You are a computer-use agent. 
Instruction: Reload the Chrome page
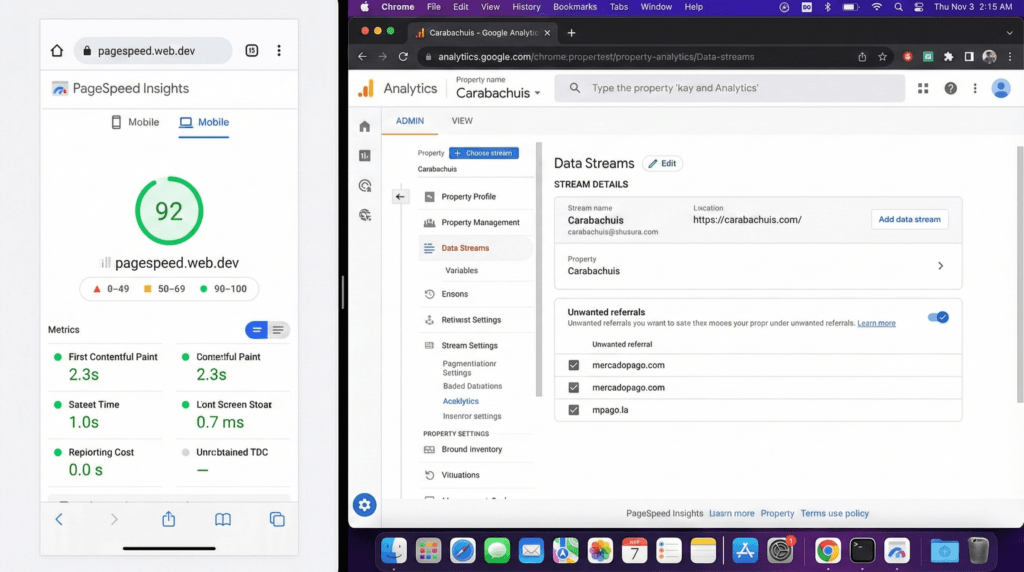(404, 57)
